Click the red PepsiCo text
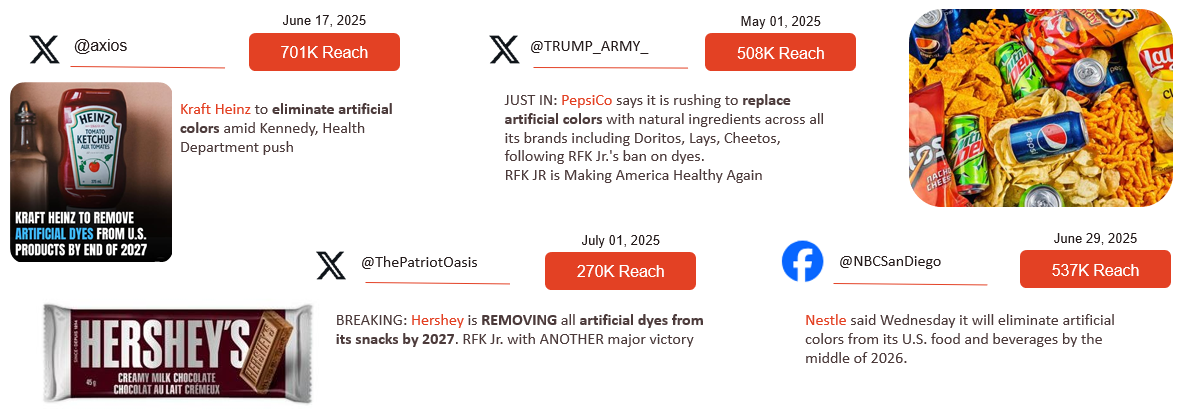The image size is (1184, 410). click(x=586, y=101)
